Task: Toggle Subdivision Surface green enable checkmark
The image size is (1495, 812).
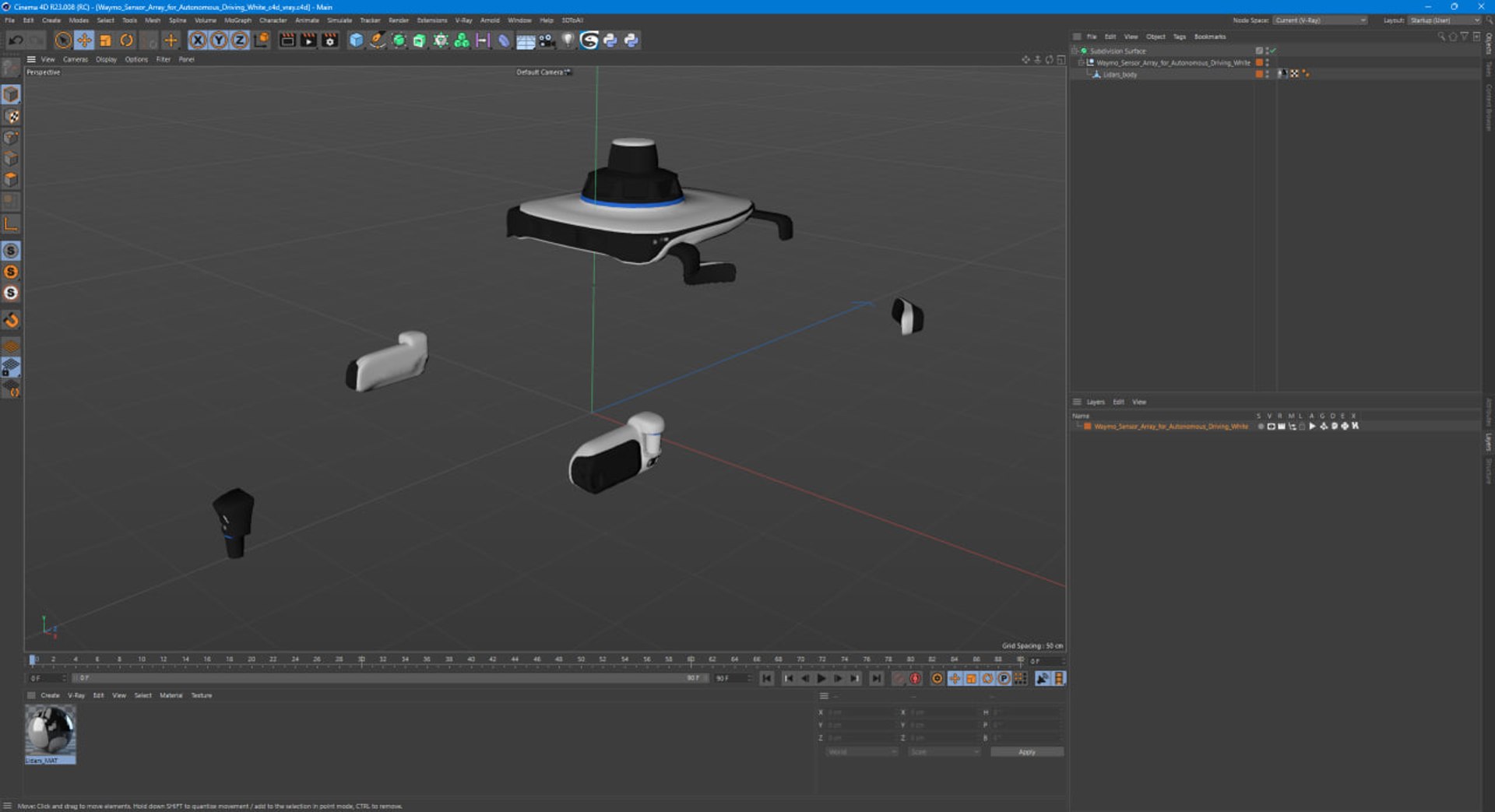Action: [1273, 51]
